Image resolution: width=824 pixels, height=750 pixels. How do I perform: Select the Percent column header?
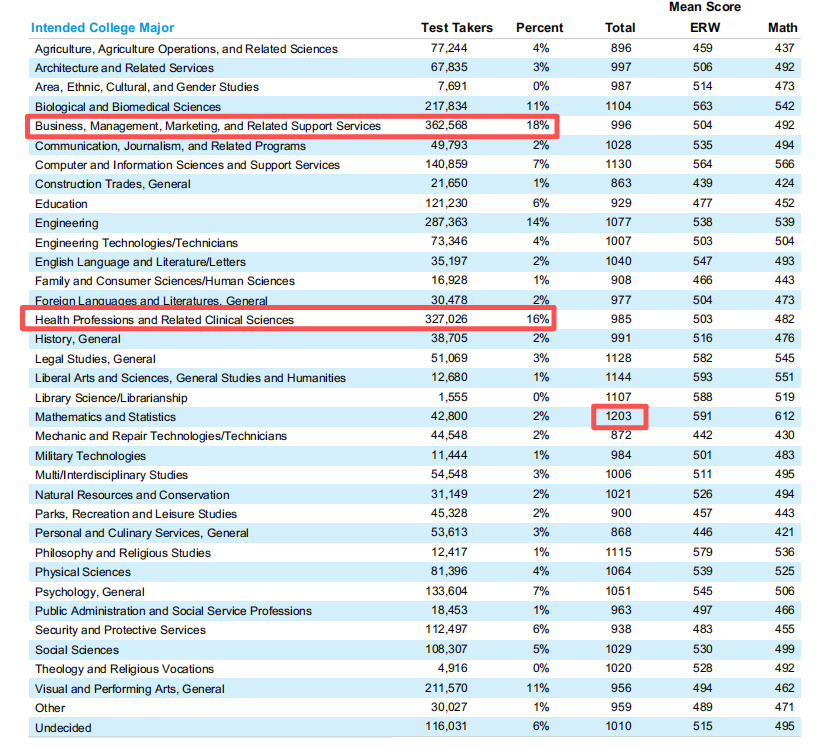click(x=539, y=28)
